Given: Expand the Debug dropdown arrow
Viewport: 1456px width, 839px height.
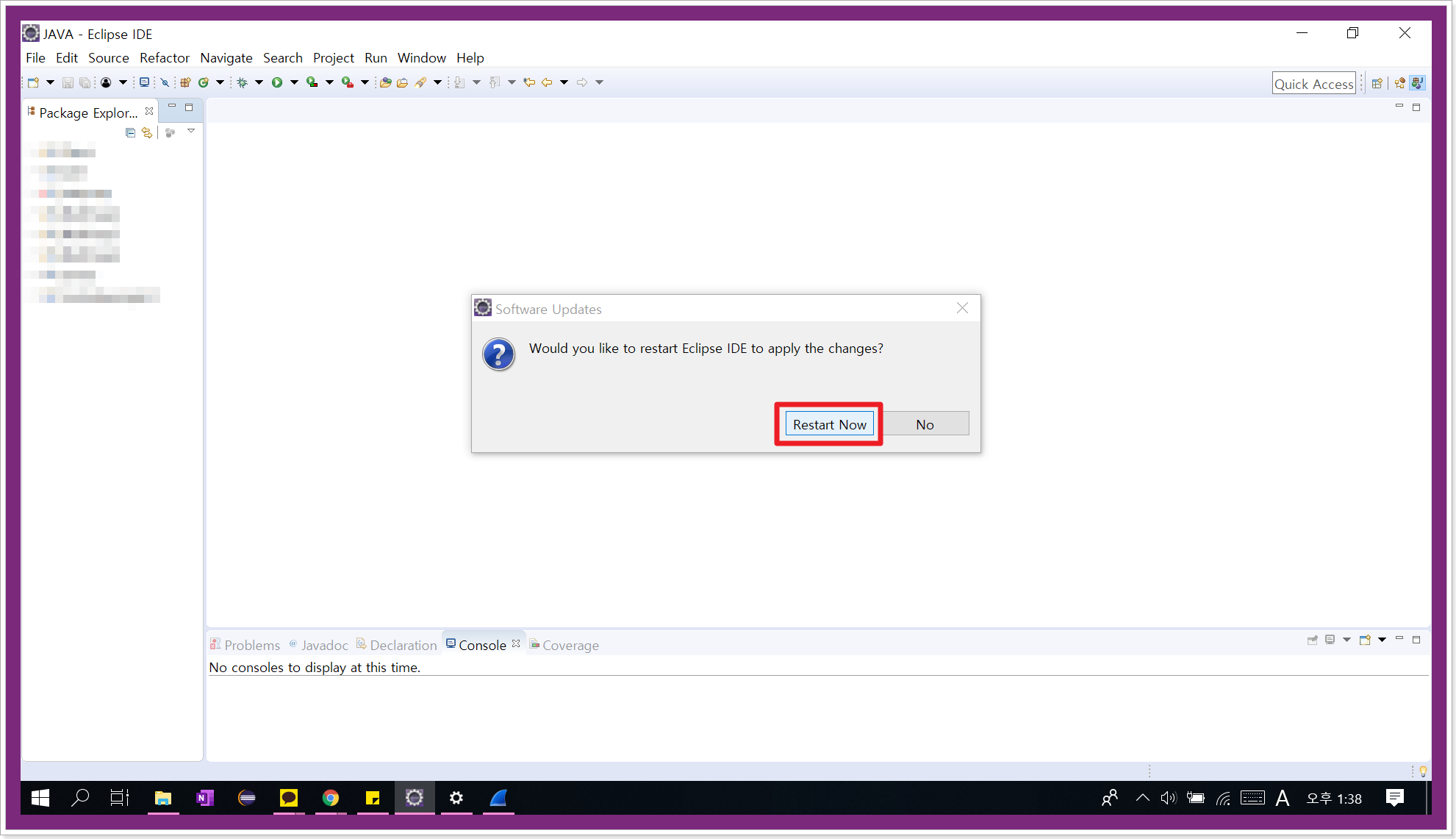Looking at the screenshot, I should point(259,82).
